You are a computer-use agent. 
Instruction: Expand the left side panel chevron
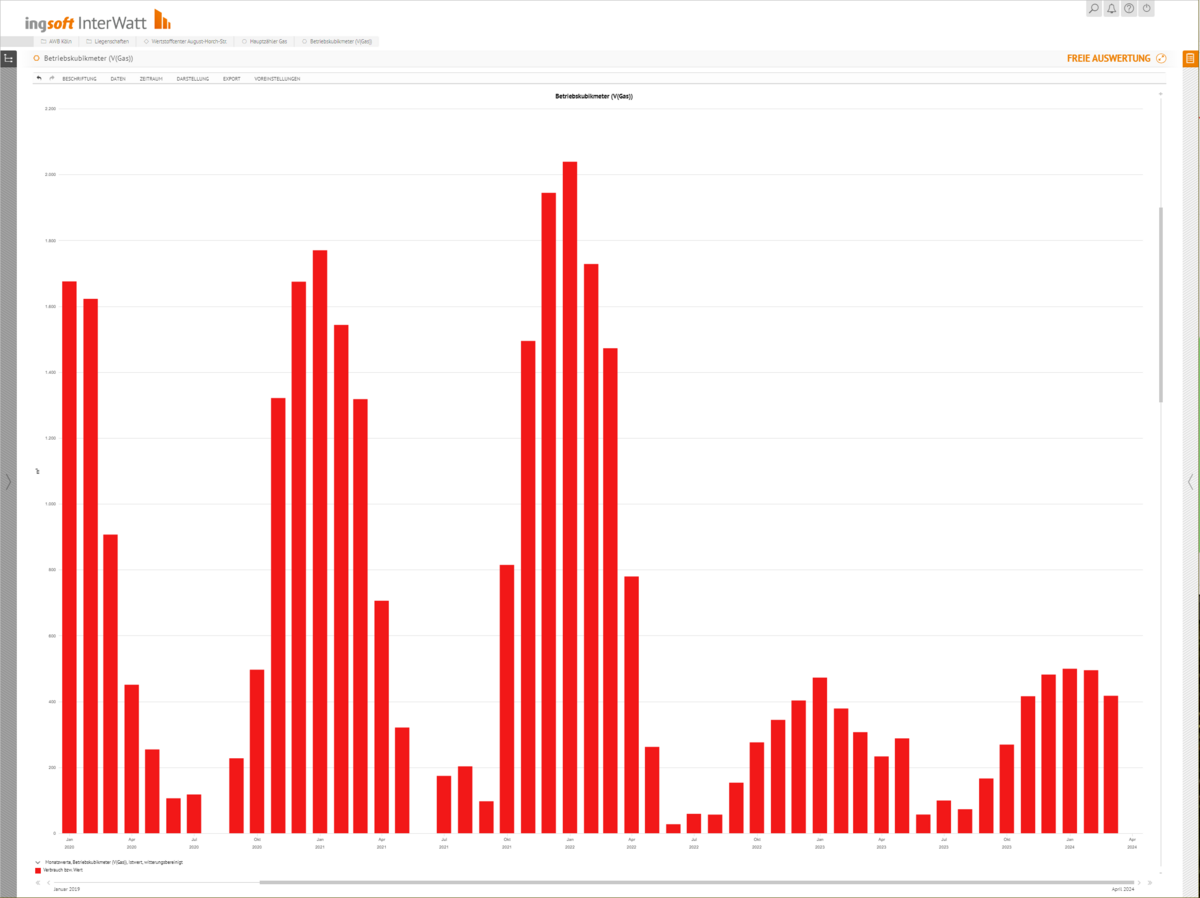click(8, 482)
